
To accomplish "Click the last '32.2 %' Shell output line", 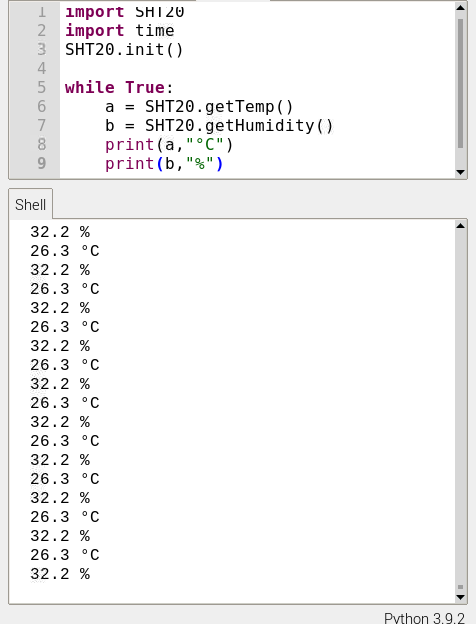I will click(60, 574).
